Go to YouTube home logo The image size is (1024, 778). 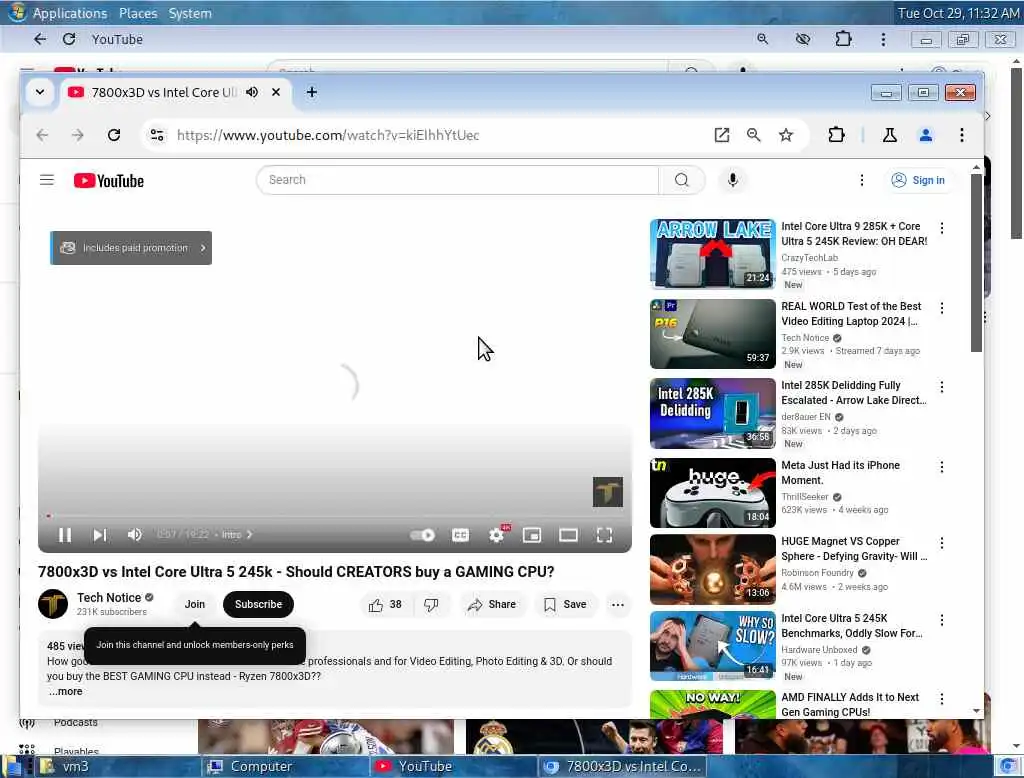(x=108, y=180)
